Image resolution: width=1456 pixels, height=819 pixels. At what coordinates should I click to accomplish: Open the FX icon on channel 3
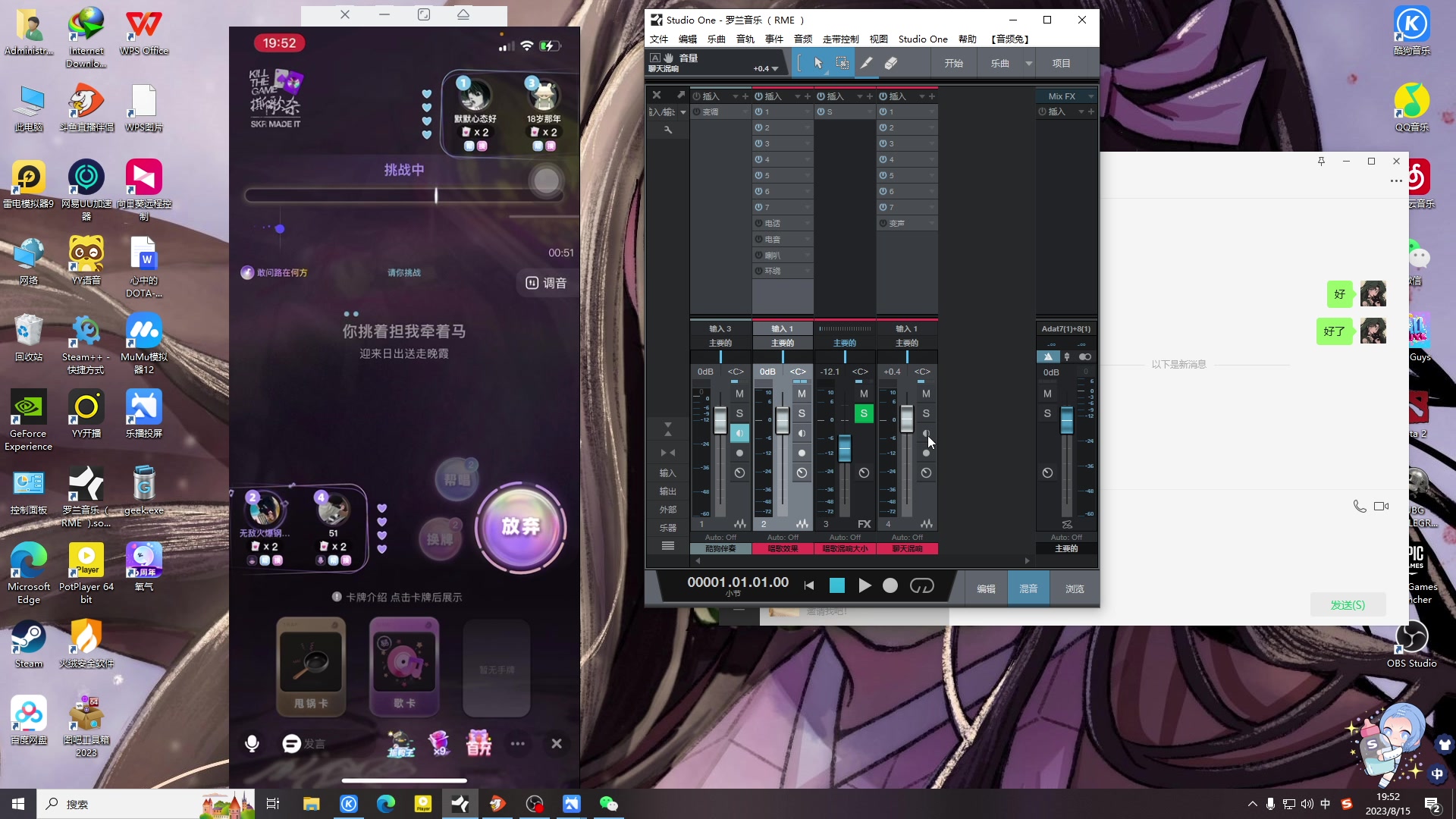pos(864,524)
